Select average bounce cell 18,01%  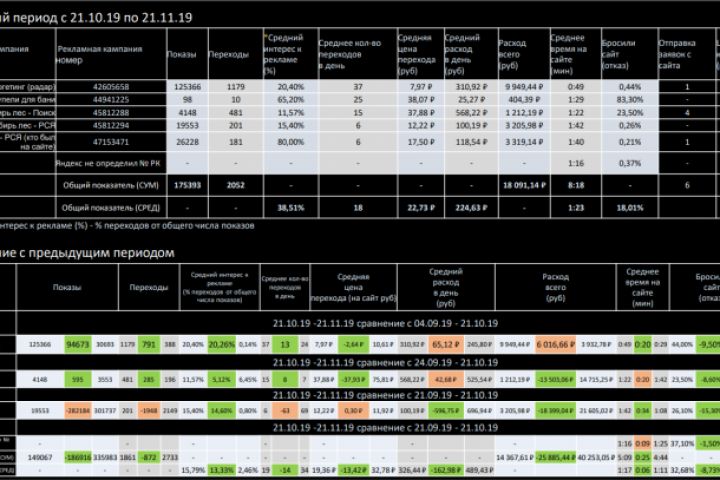tap(630, 208)
